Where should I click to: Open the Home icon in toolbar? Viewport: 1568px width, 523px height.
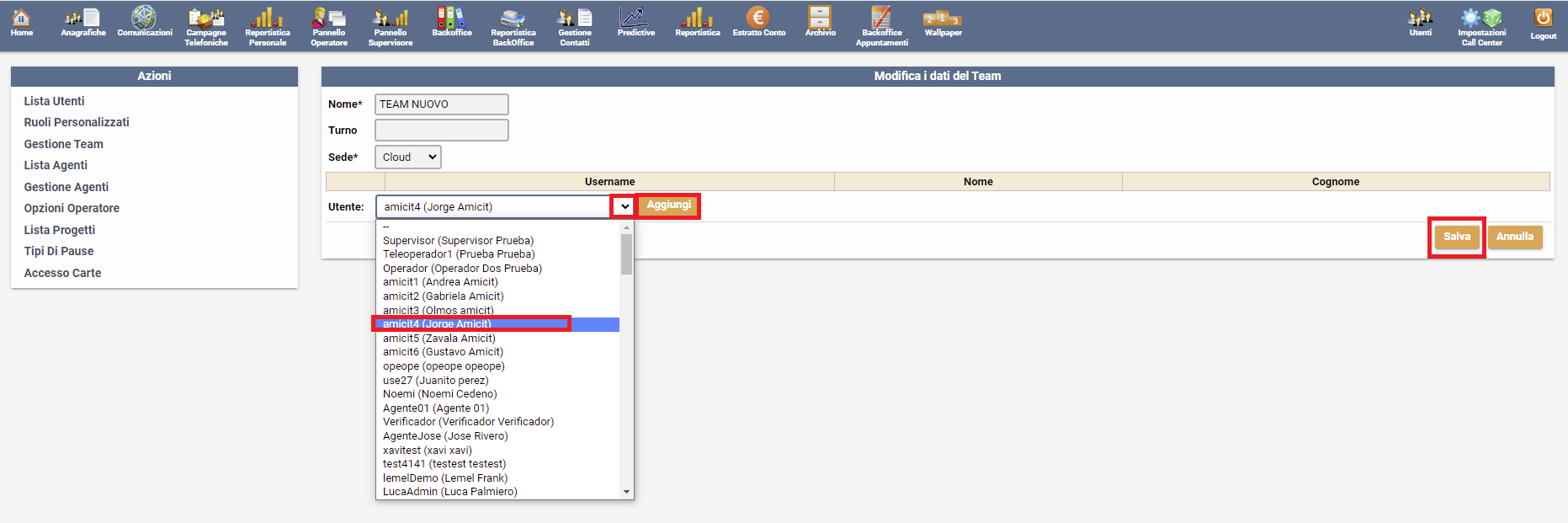22,23
